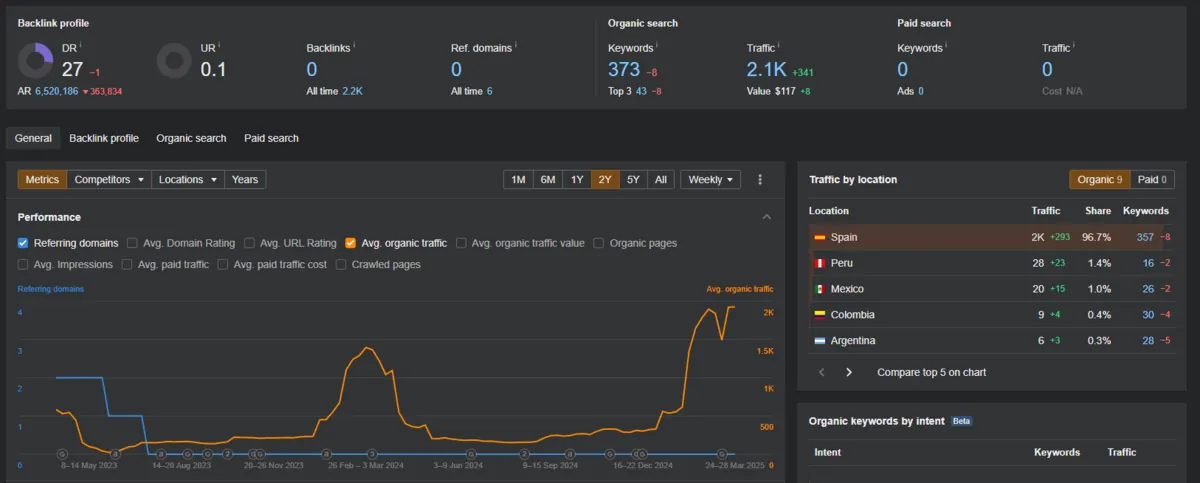The height and width of the screenshot is (483, 1200).
Task: Click the Beta badge next to Organic keywords by intent
Action: pos(961,421)
